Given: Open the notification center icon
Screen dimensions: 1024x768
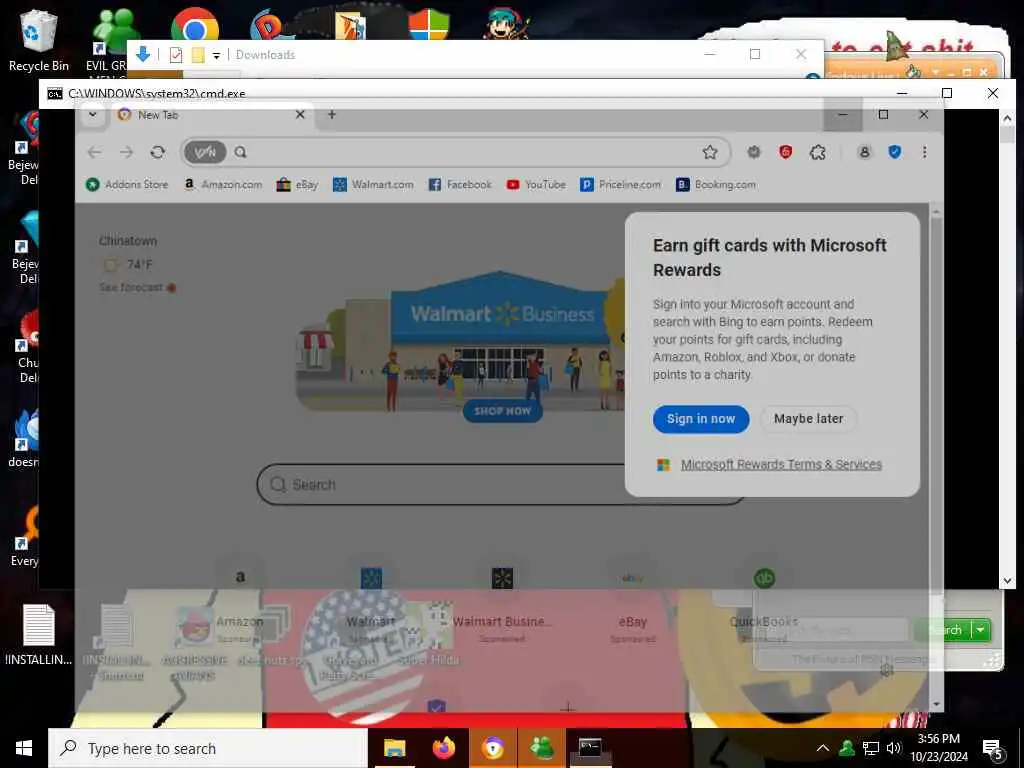Looking at the screenshot, I should coord(993,749).
